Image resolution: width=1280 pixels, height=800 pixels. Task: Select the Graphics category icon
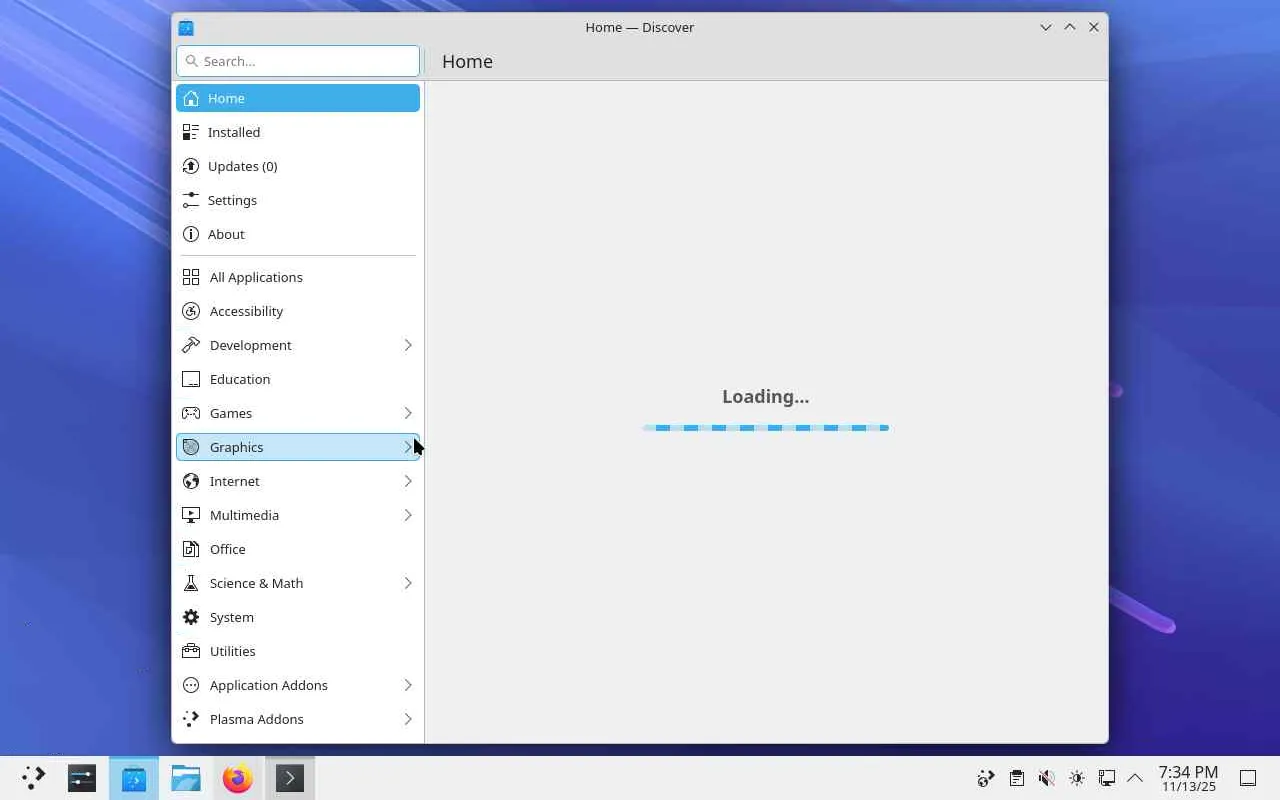click(191, 447)
